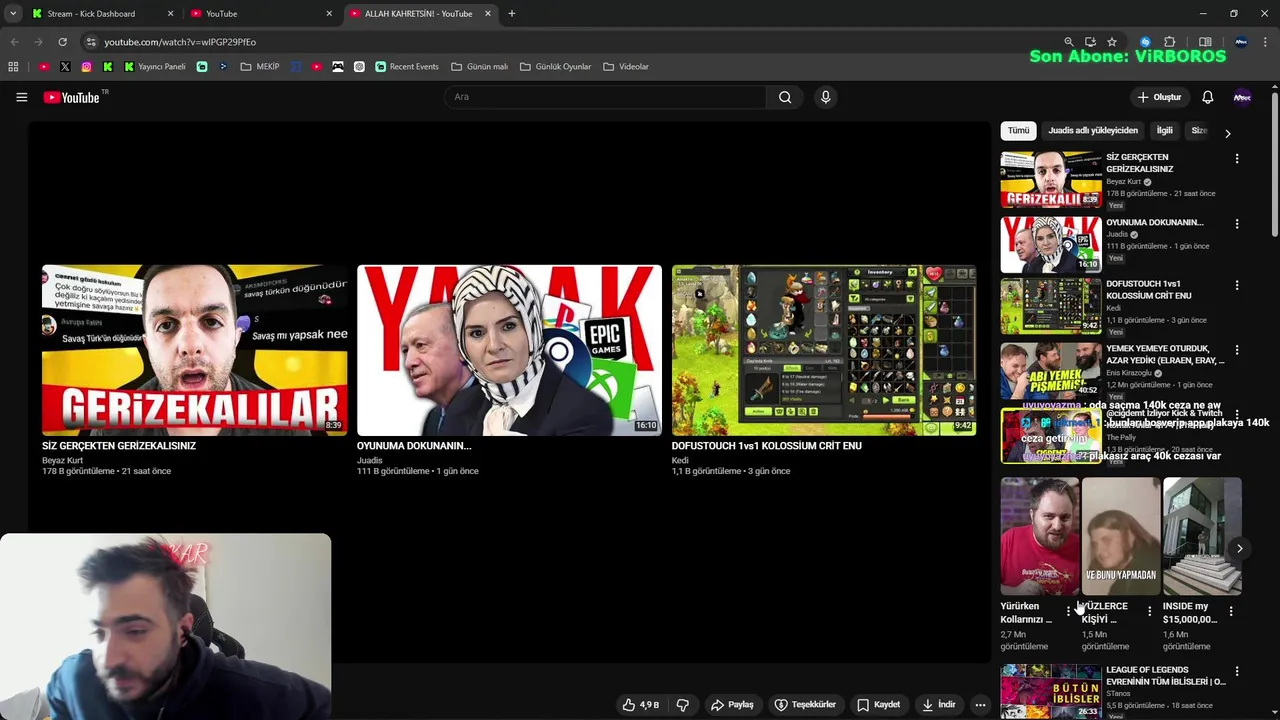Open the VE BUNU YAPMADAN short thumbnail
This screenshot has width=1280, height=720.
(x=1120, y=536)
